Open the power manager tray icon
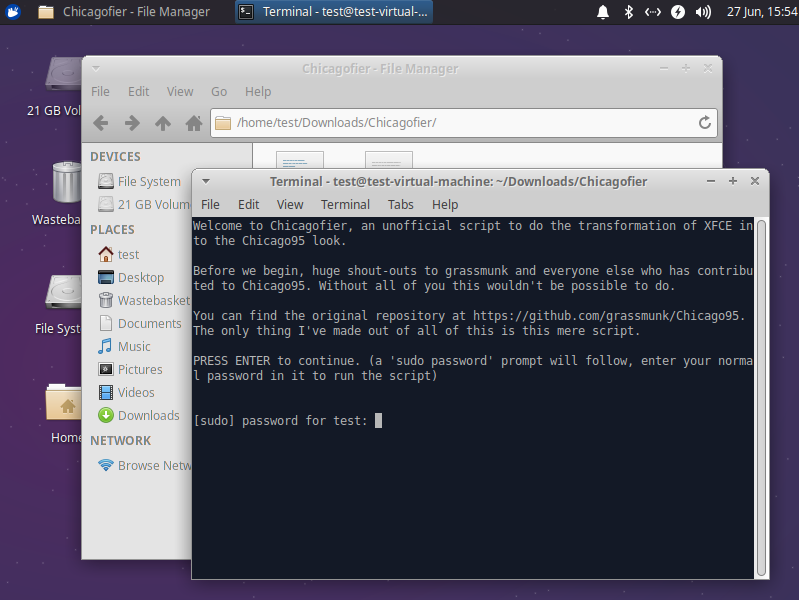Screen dimensions: 799x600 pyautogui.click(x=678, y=12)
